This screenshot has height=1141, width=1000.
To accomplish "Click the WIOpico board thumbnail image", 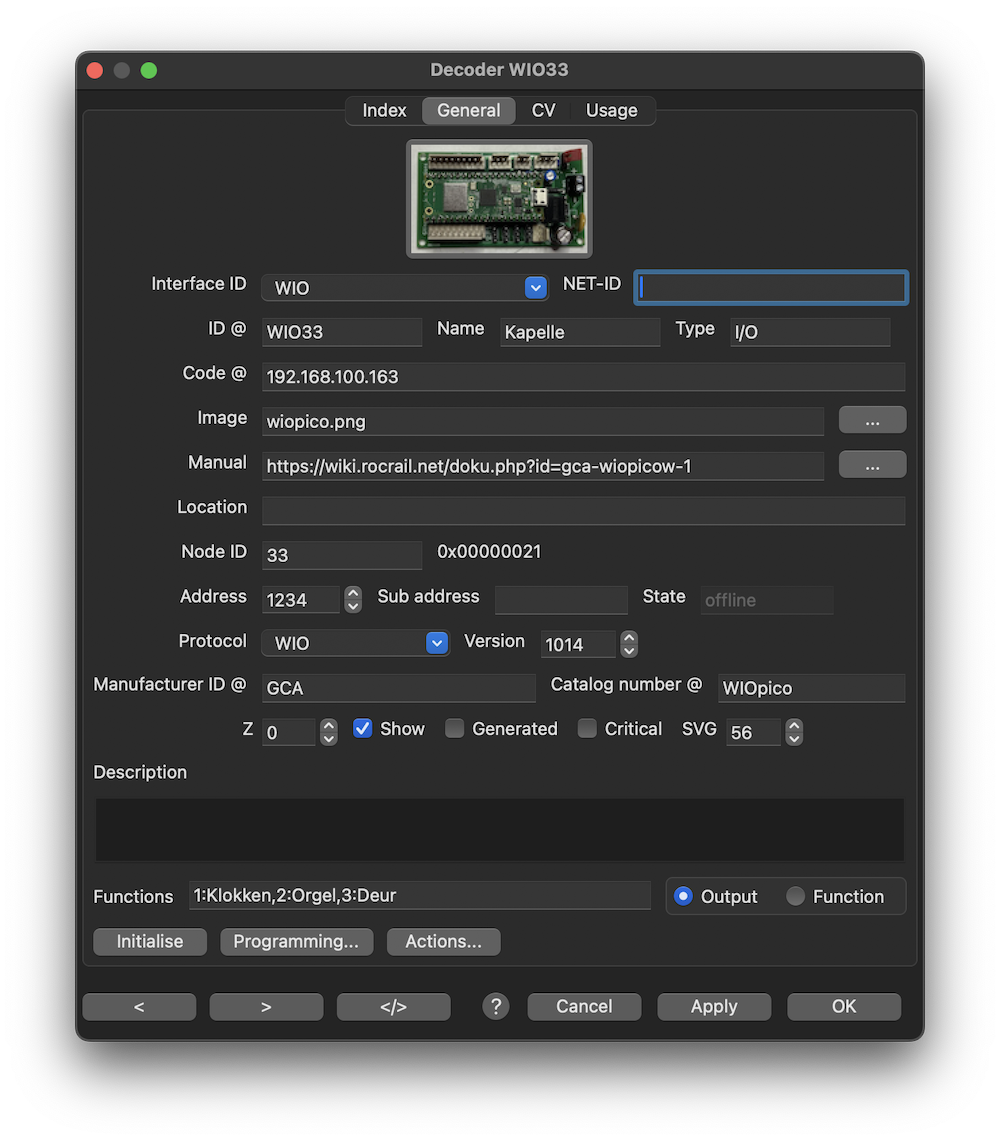I will click(499, 198).
